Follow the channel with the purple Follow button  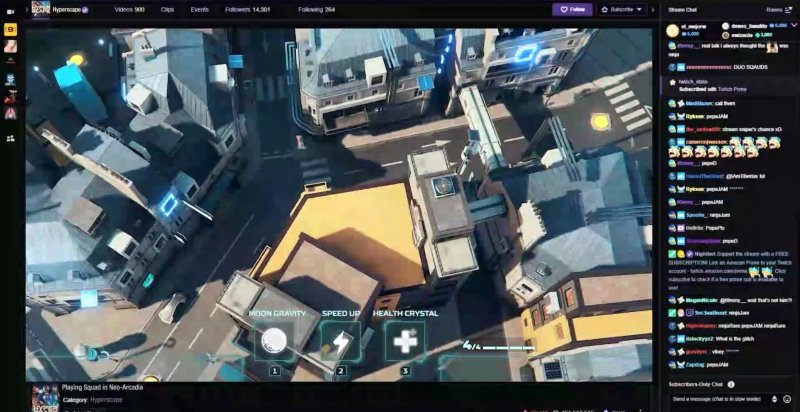(572, 9)
